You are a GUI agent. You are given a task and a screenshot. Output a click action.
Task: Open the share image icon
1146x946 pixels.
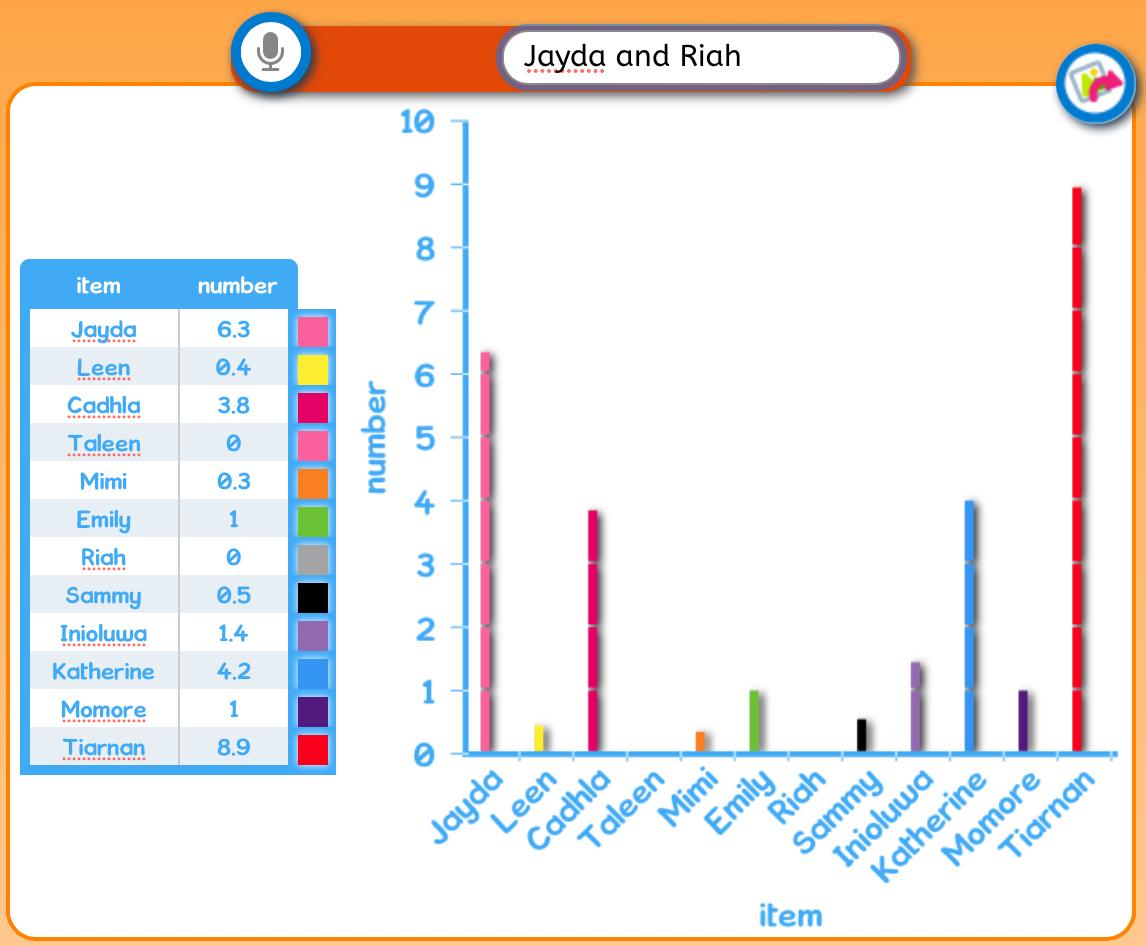pyautogui.click(x=1095, y=83)
